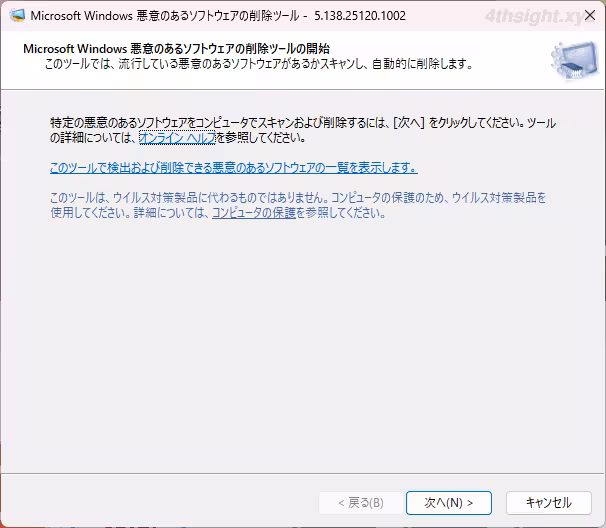Click the instruction paragraph mentioning [次へ]
Image resolution: width=606 pixels, height=528 pixels.
click(x=300, y=123)
